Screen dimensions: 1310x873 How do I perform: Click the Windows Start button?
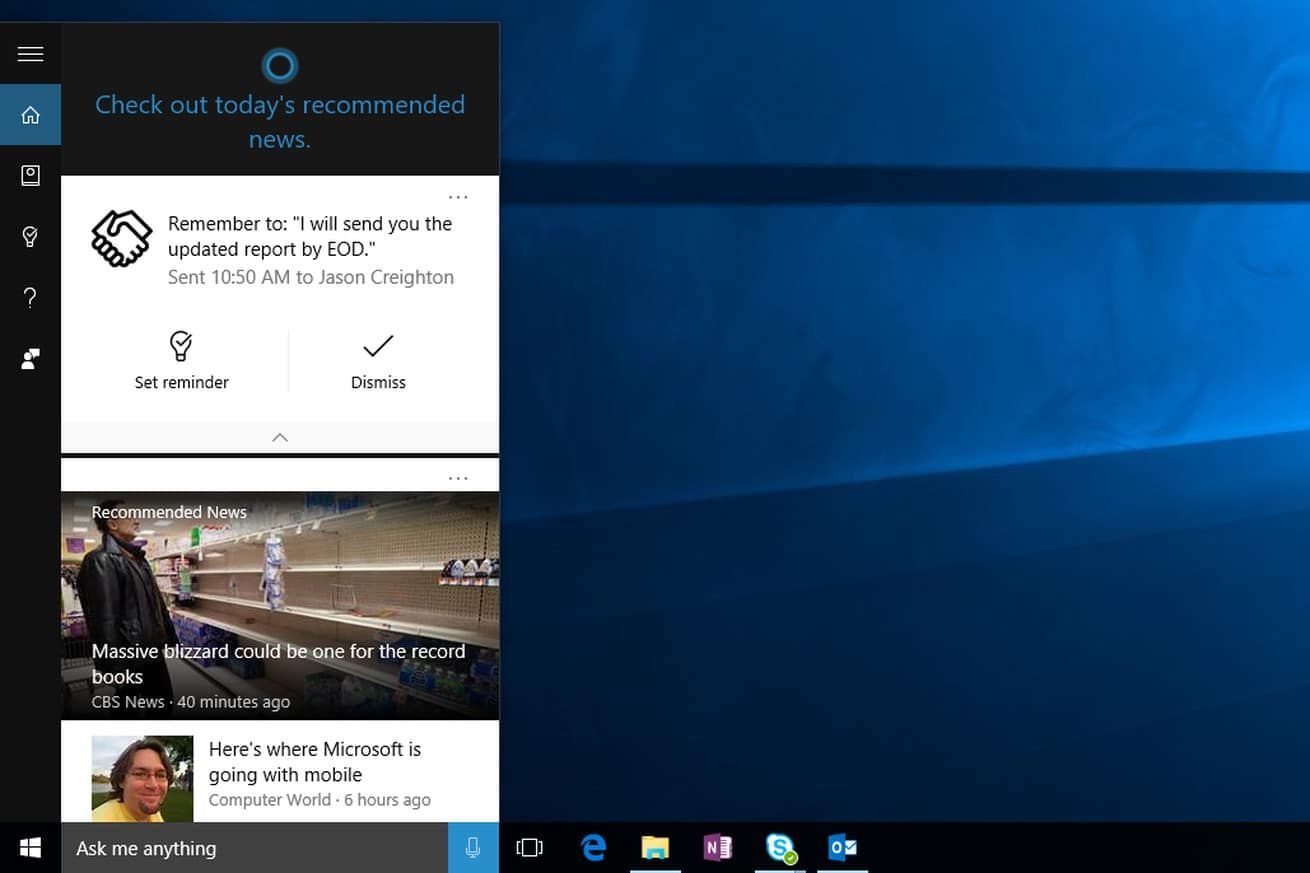30,848
